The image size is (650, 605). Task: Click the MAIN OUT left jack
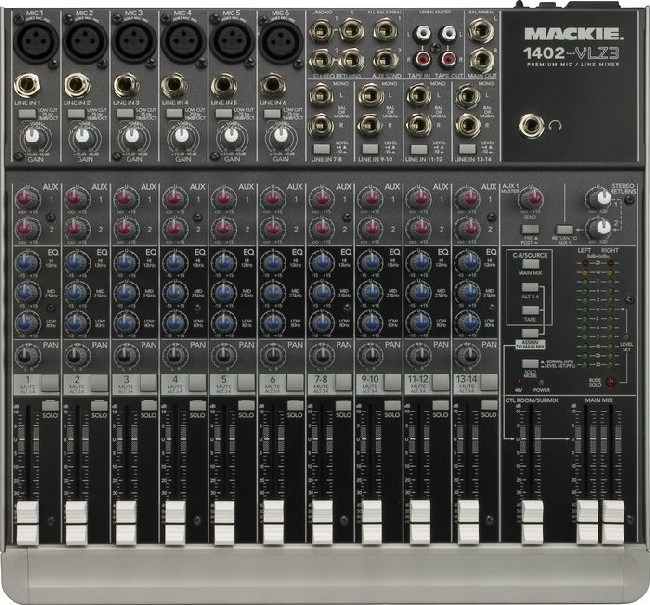pyautogui.click(x=481, y=31)
